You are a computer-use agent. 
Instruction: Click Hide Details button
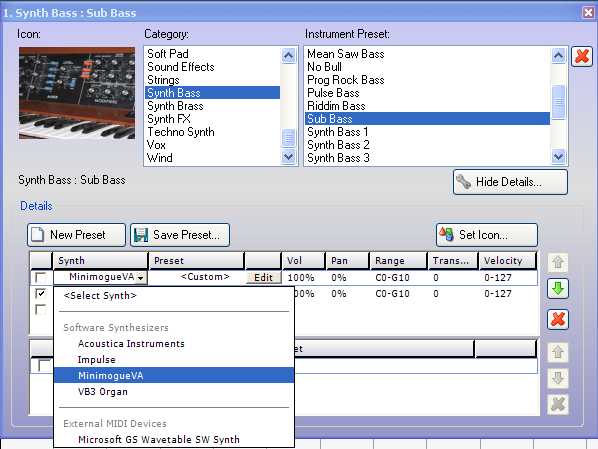click(510, 182)
